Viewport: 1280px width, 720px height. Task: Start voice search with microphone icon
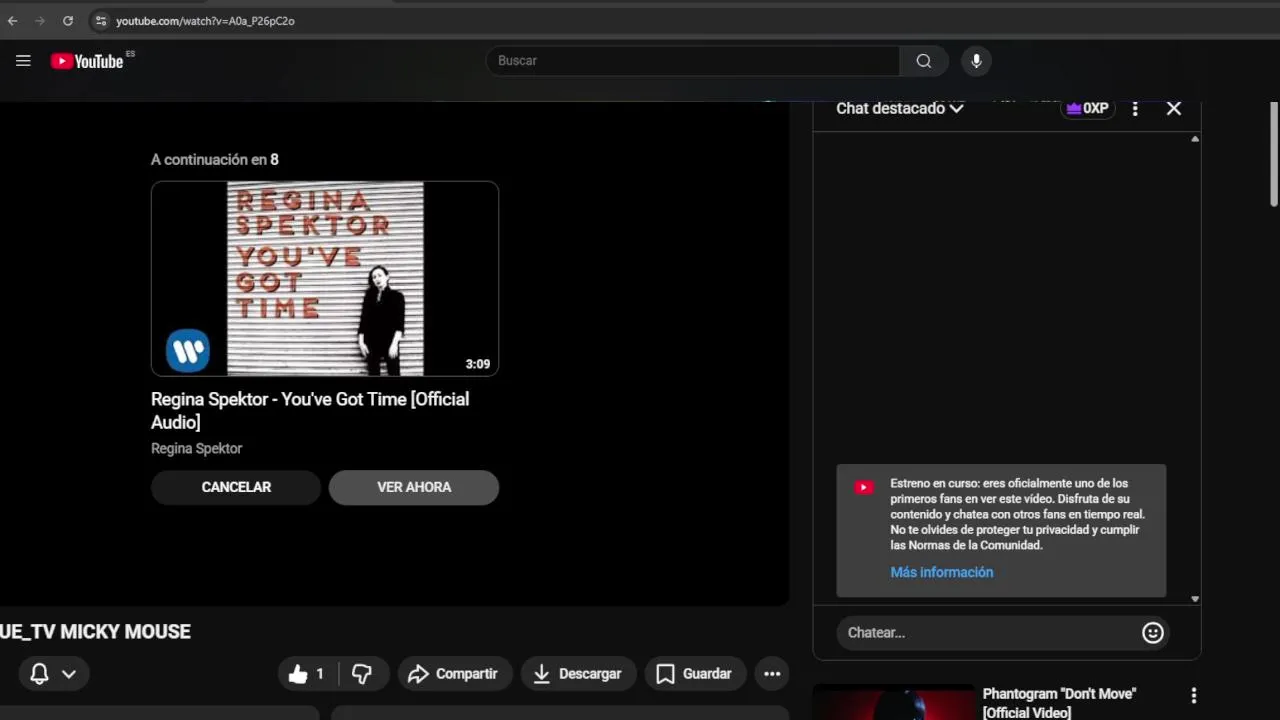click(976, 61)
